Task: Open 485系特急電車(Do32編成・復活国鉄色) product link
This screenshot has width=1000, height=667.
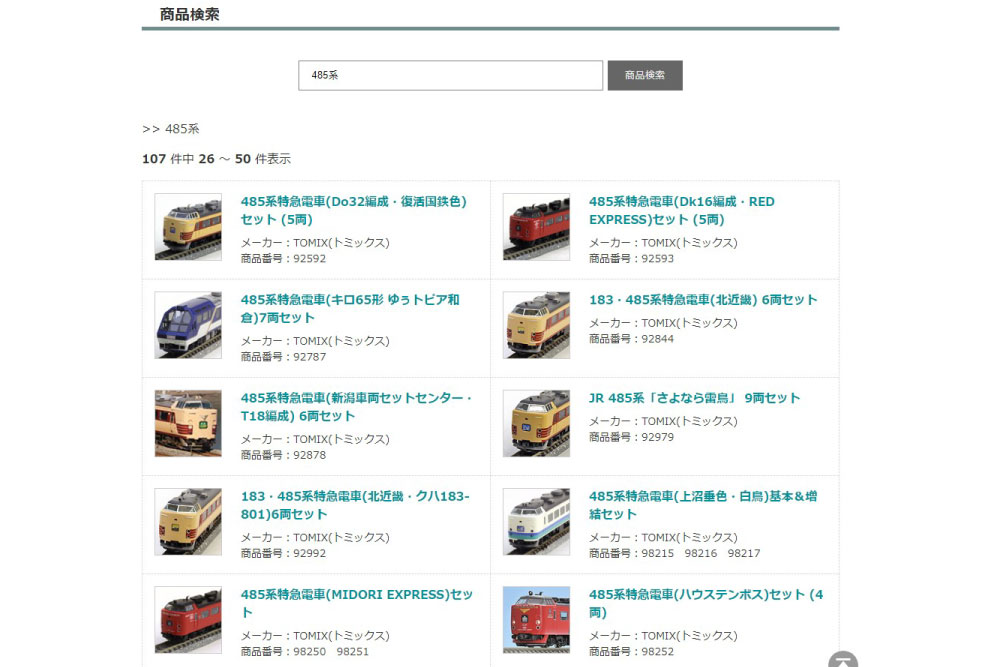Action: [x=354, y=210]
